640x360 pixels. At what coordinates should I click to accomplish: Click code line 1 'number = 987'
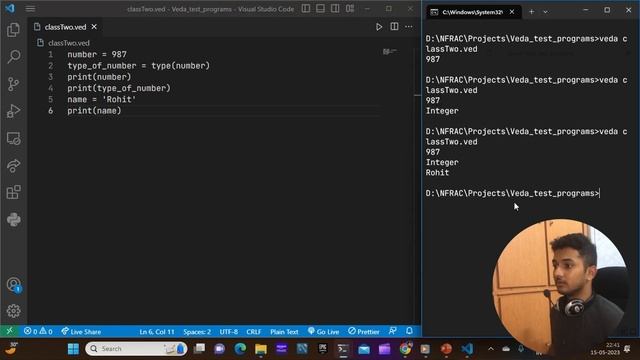click(97, 54)
